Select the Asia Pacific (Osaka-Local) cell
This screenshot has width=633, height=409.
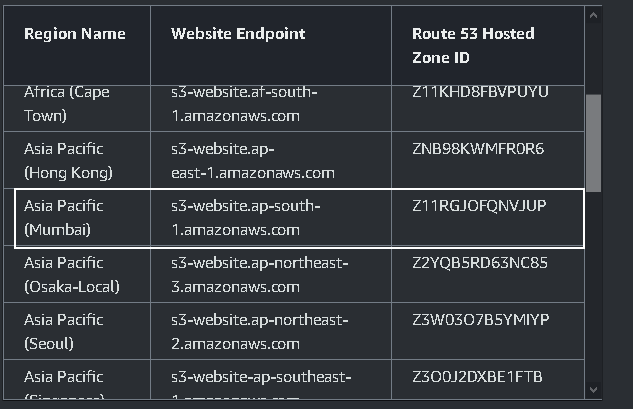[72, 274]
